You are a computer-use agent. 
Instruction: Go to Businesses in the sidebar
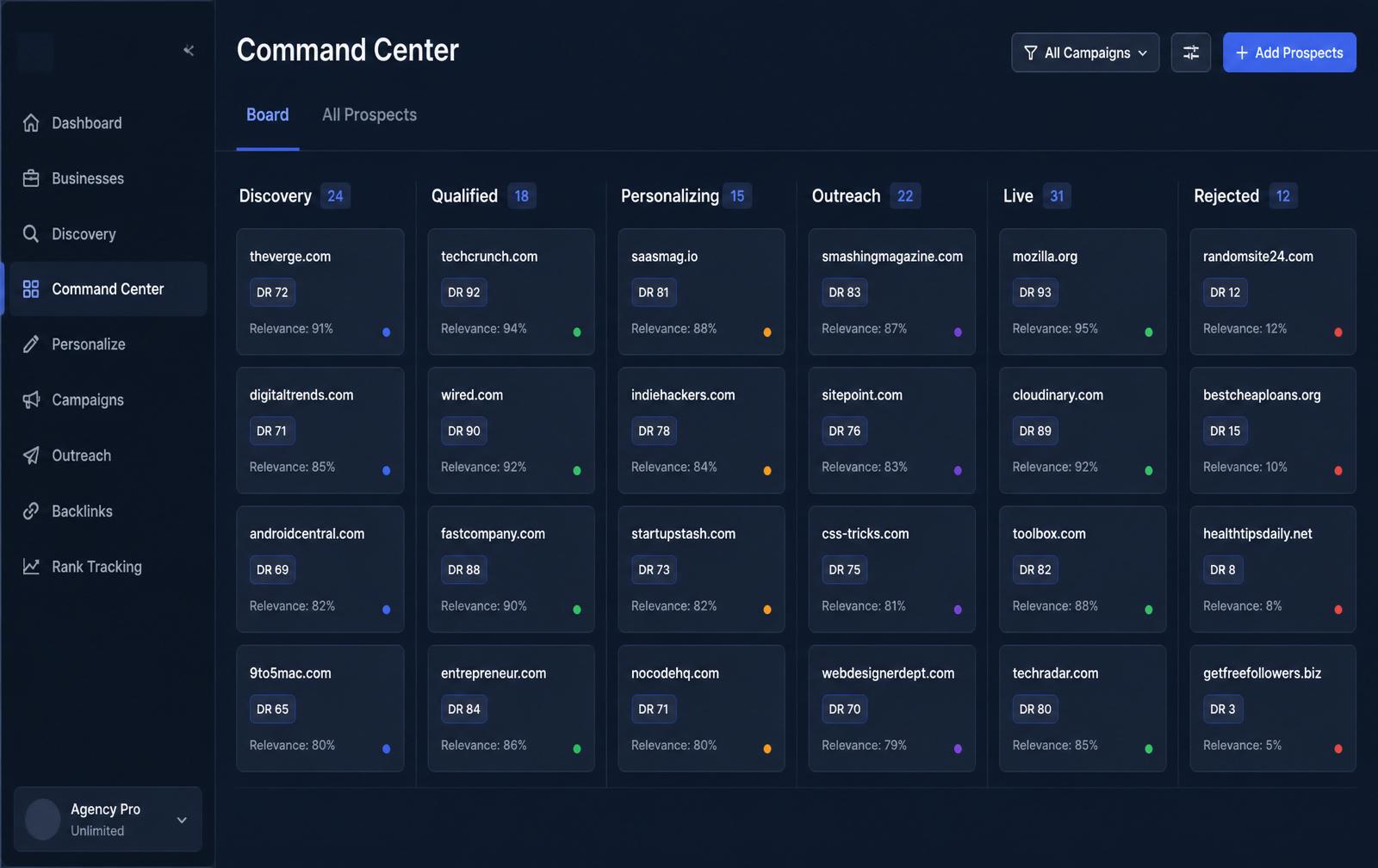(x=108, y=178)
